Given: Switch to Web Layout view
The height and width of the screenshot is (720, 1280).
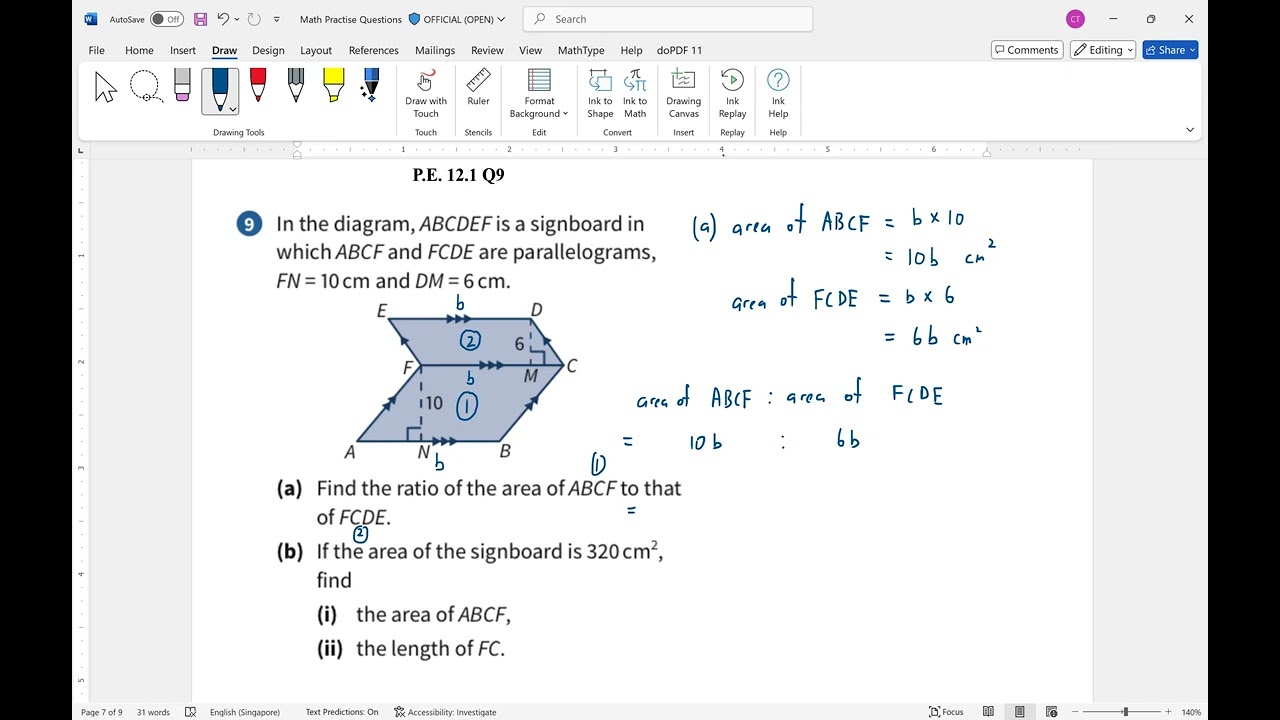Looking at the screenshot, I should [x=1052, y=712].
